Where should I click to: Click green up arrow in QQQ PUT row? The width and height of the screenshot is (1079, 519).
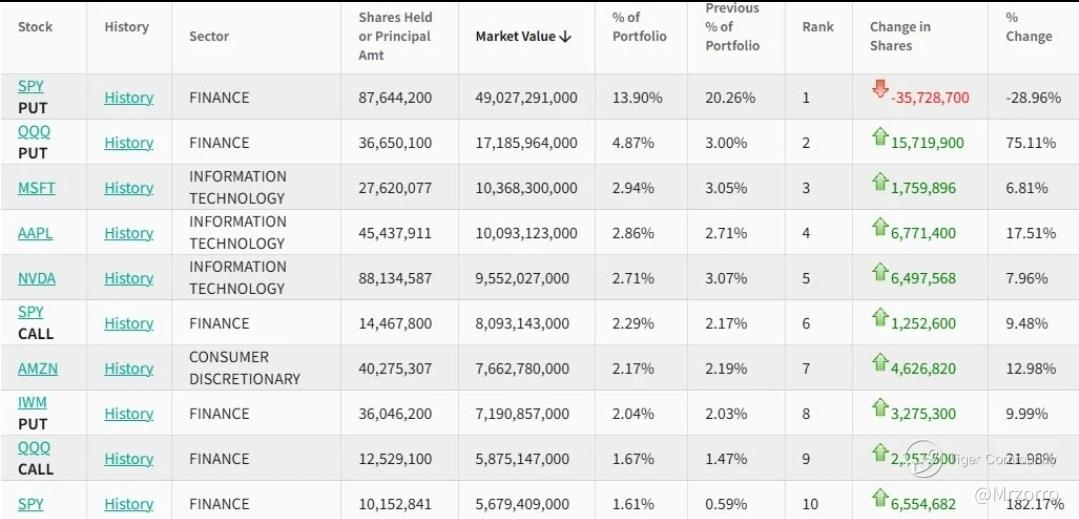point(880,136)
